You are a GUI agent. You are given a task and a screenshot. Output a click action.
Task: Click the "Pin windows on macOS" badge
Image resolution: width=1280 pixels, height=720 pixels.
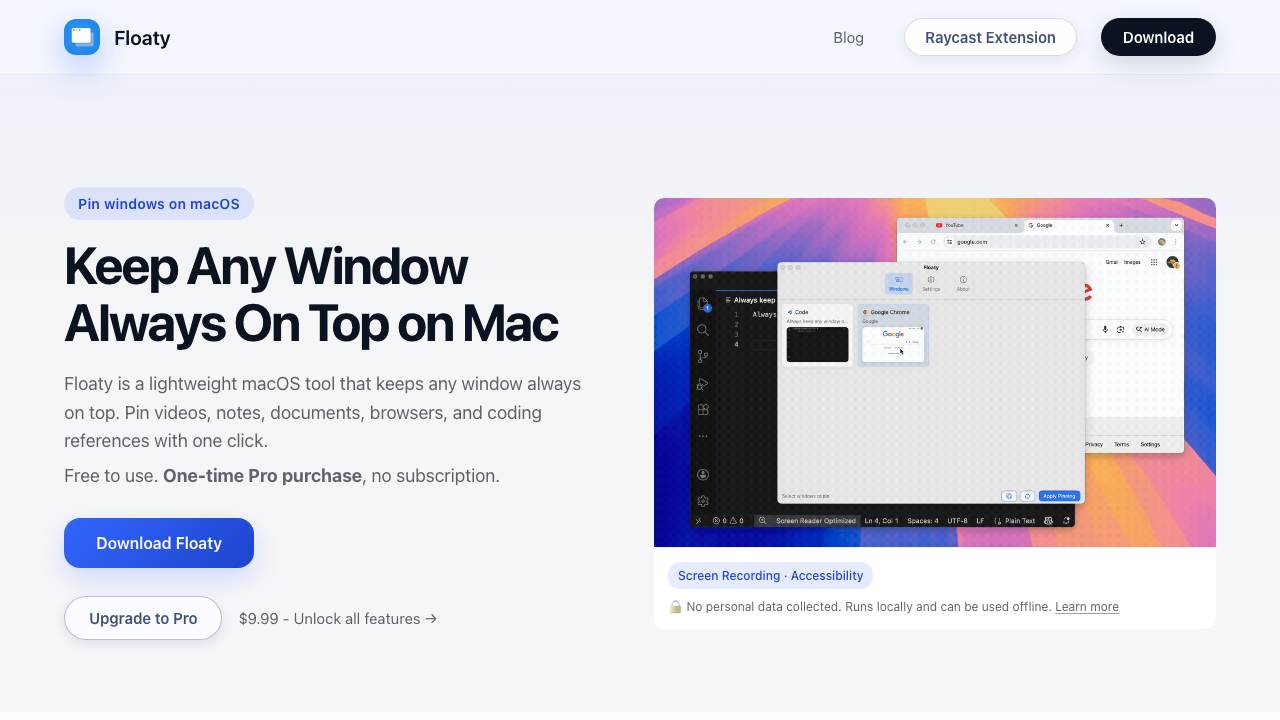click(159, 204)
